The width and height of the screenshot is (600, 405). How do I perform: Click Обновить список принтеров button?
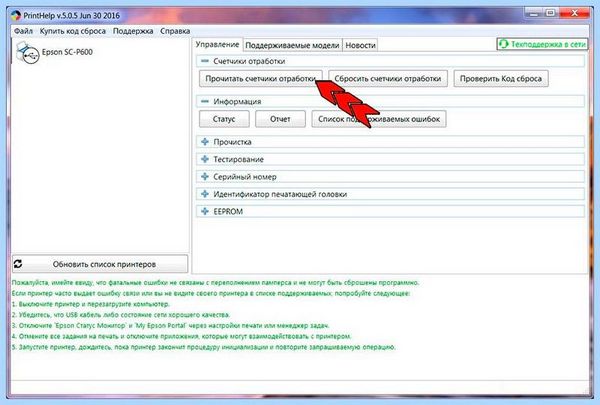pyautogui.click(x=100, y=264)
